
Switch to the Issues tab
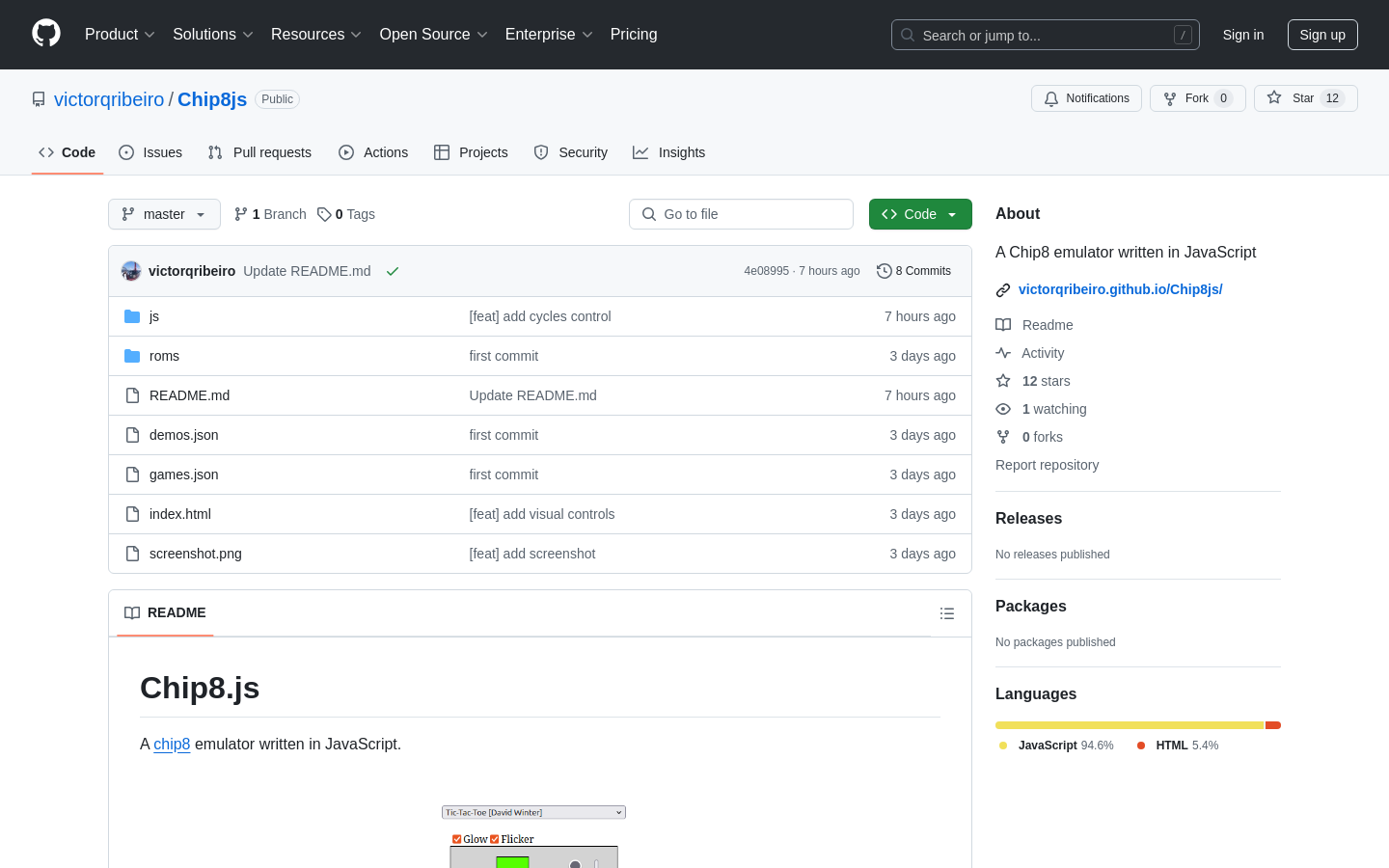150,152
